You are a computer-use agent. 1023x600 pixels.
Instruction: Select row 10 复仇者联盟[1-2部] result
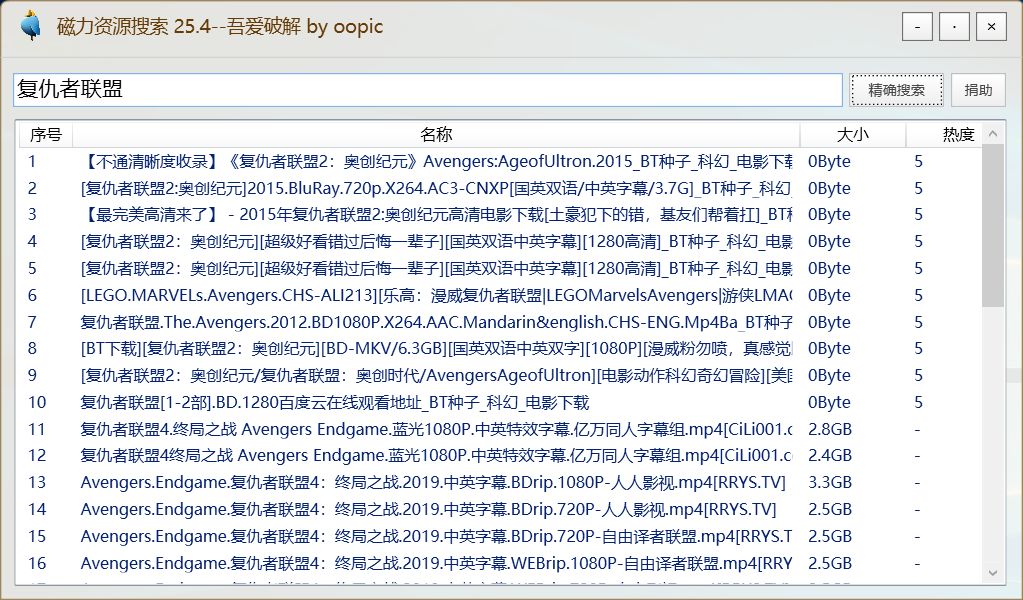coord(335,402)
